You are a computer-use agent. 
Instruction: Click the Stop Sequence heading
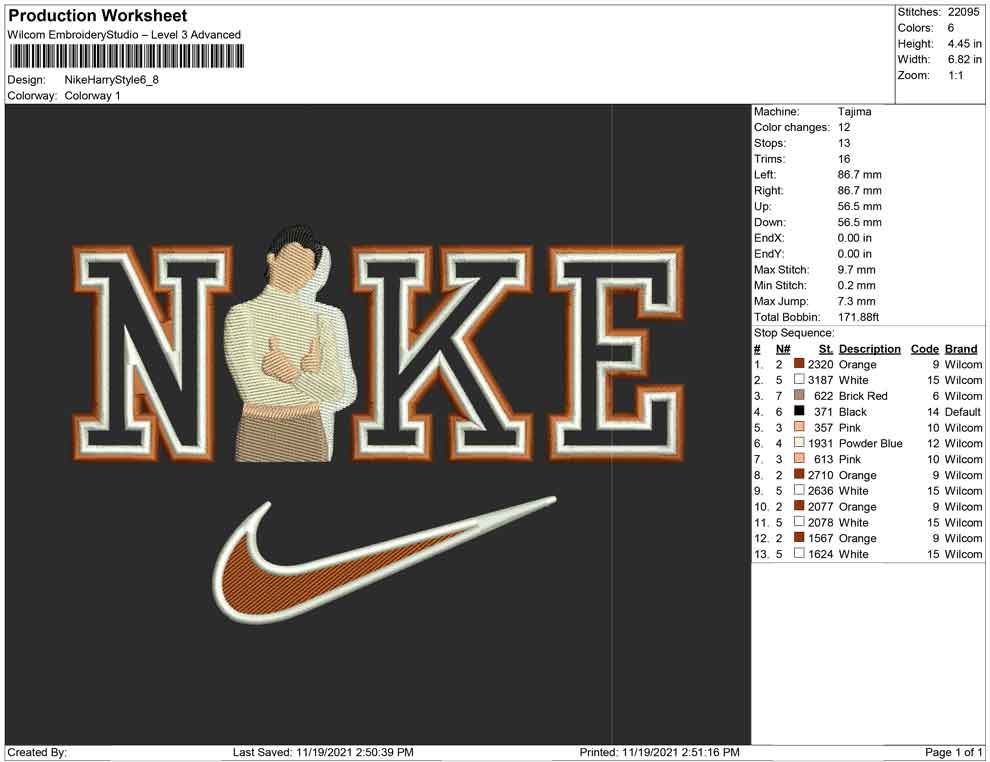point(794,333)
